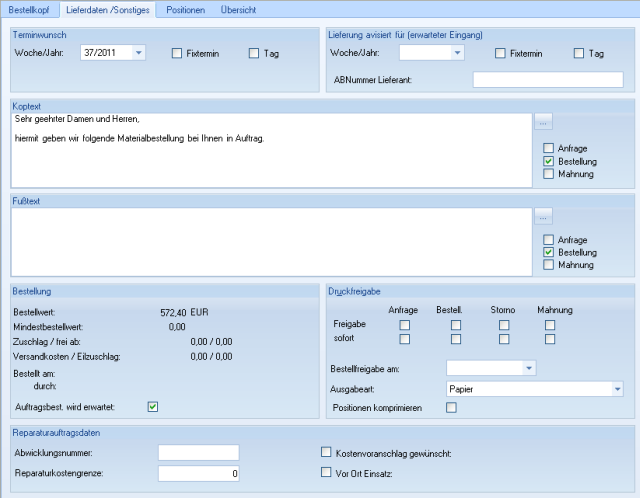Click into the Abwicklungsnummer field
Viewport: 640px width, 498px height.
[x=198, y=453]
